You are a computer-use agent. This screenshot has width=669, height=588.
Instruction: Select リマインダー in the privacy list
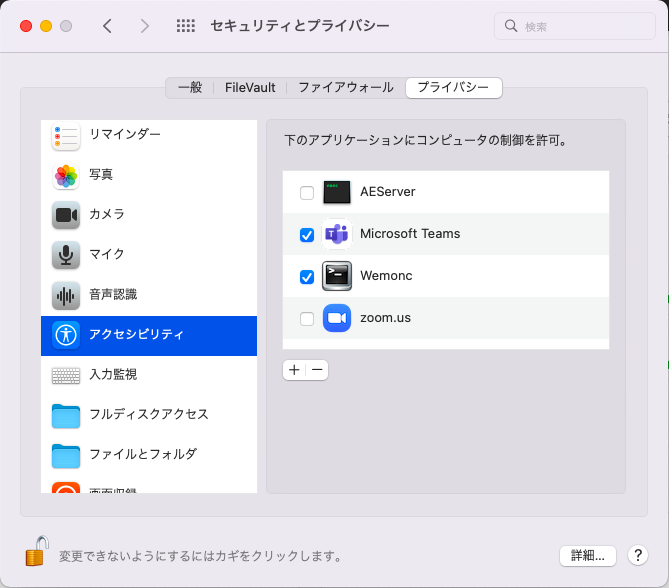point(149,136)
